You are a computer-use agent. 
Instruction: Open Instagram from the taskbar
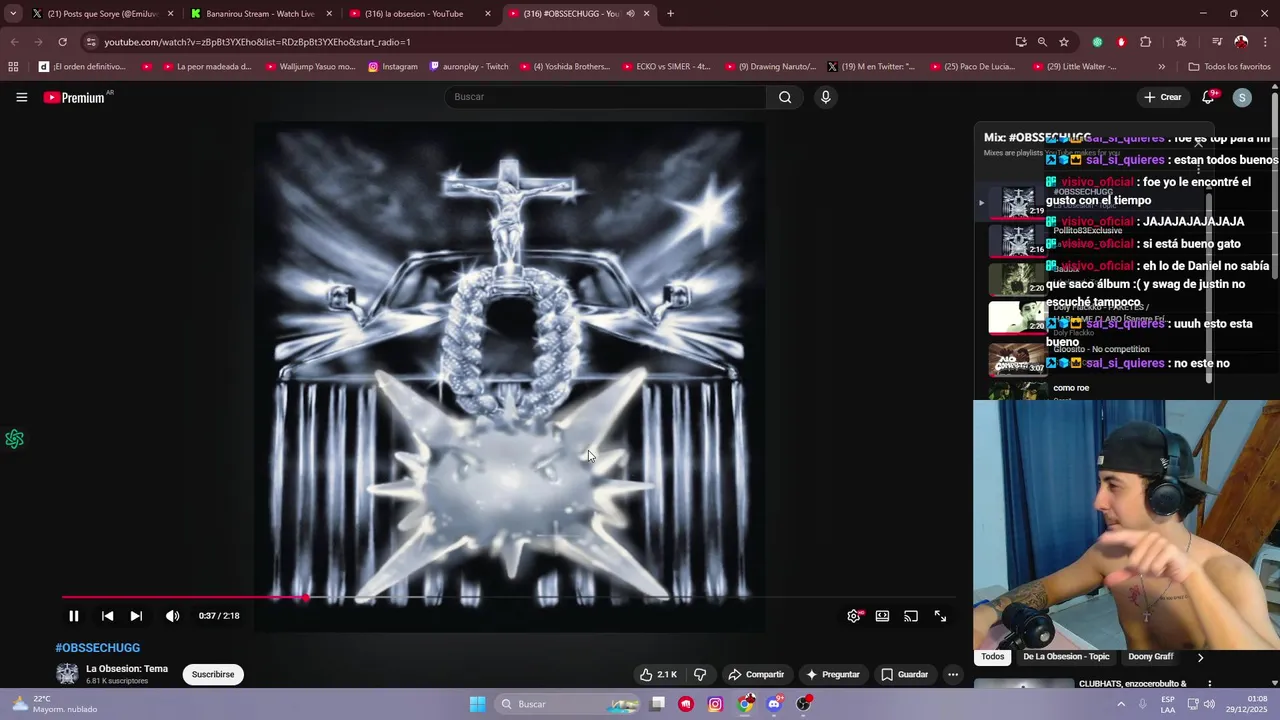[715, 704]
